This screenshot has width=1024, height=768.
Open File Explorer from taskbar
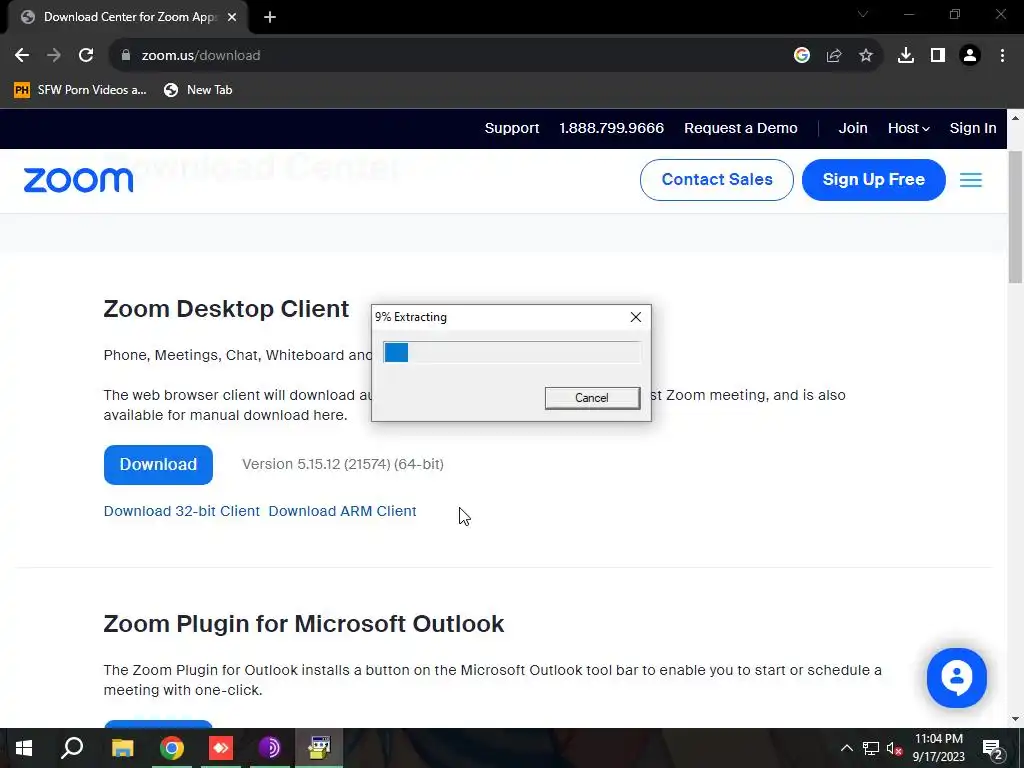[123, 748]
